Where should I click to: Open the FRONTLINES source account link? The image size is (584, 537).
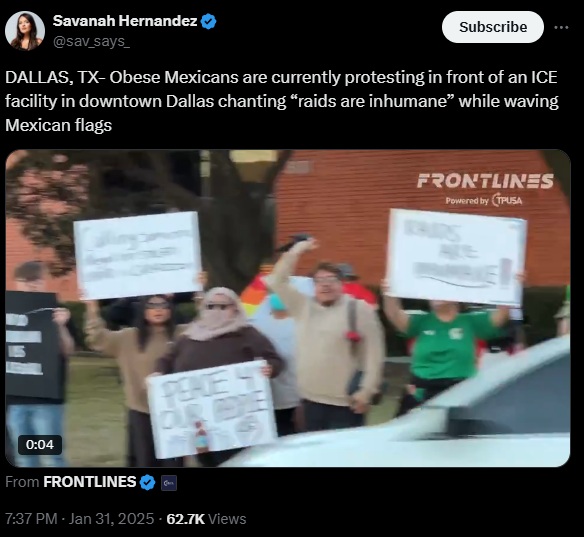pyautogui.click(x=89, y=482)
